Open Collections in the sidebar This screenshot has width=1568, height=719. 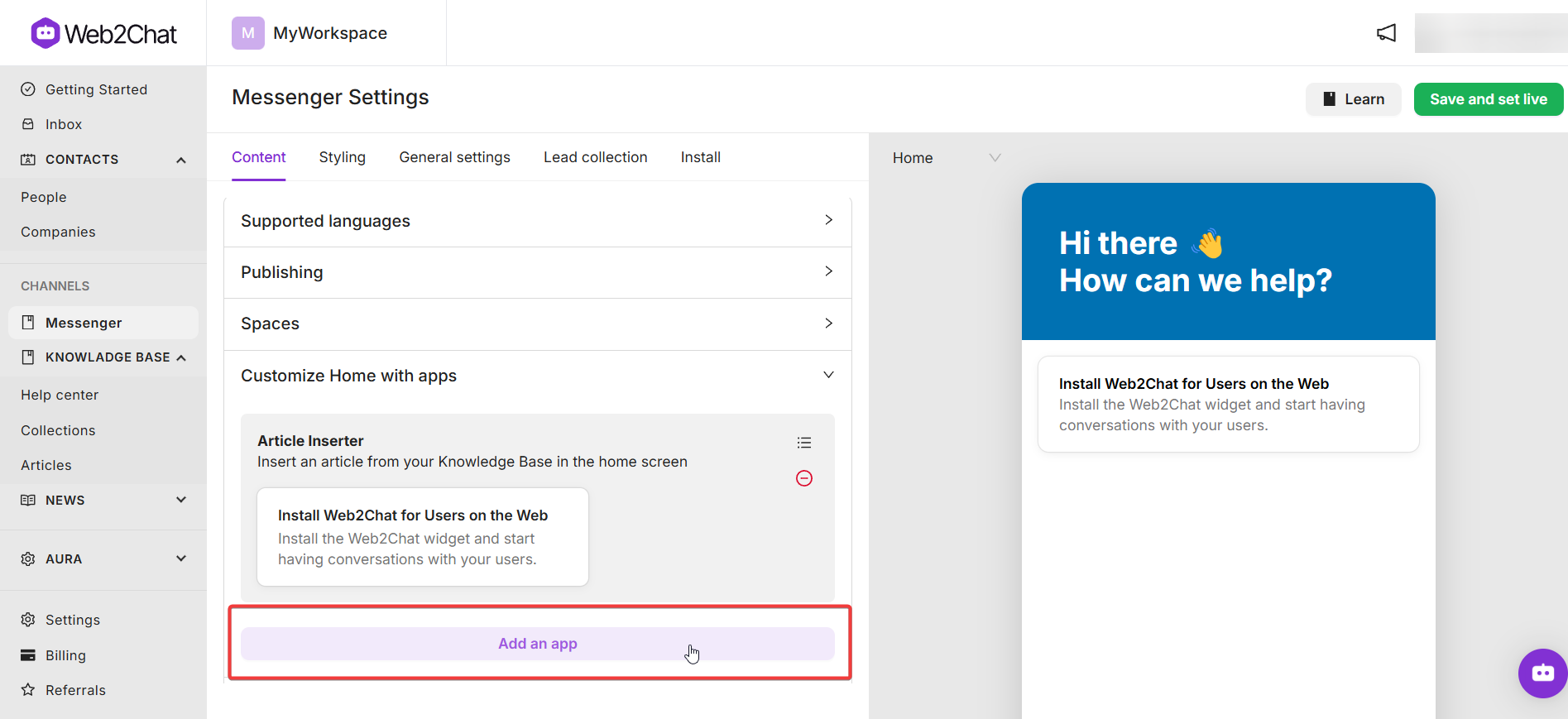pos(58,430)
